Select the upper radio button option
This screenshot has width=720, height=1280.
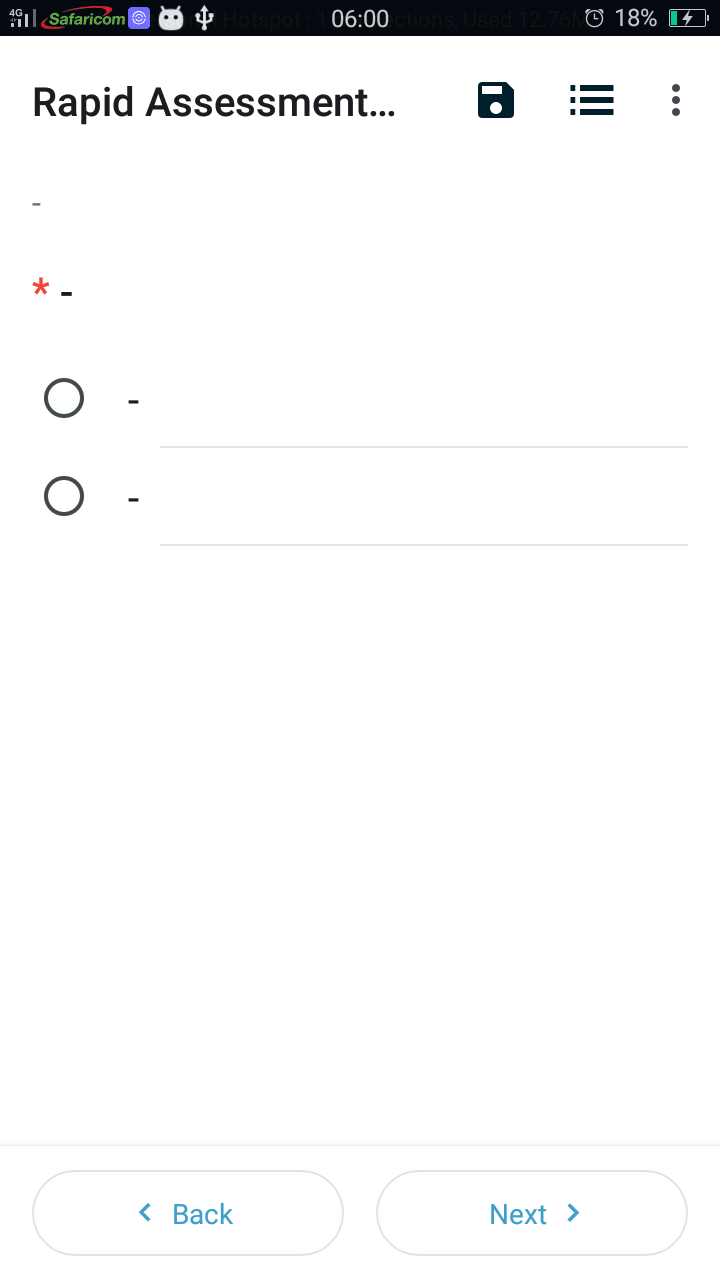coord(64,399)
